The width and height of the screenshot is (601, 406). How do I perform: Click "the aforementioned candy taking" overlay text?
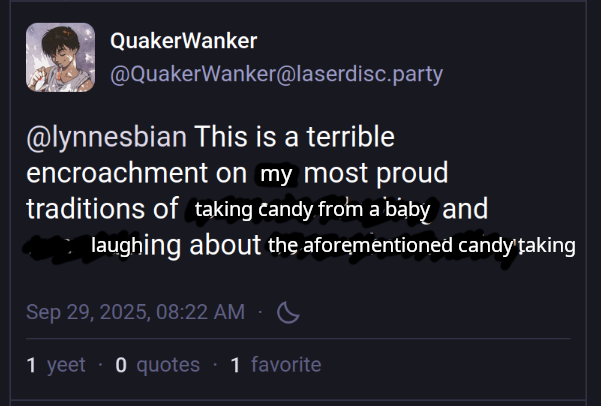click(421, 246)
